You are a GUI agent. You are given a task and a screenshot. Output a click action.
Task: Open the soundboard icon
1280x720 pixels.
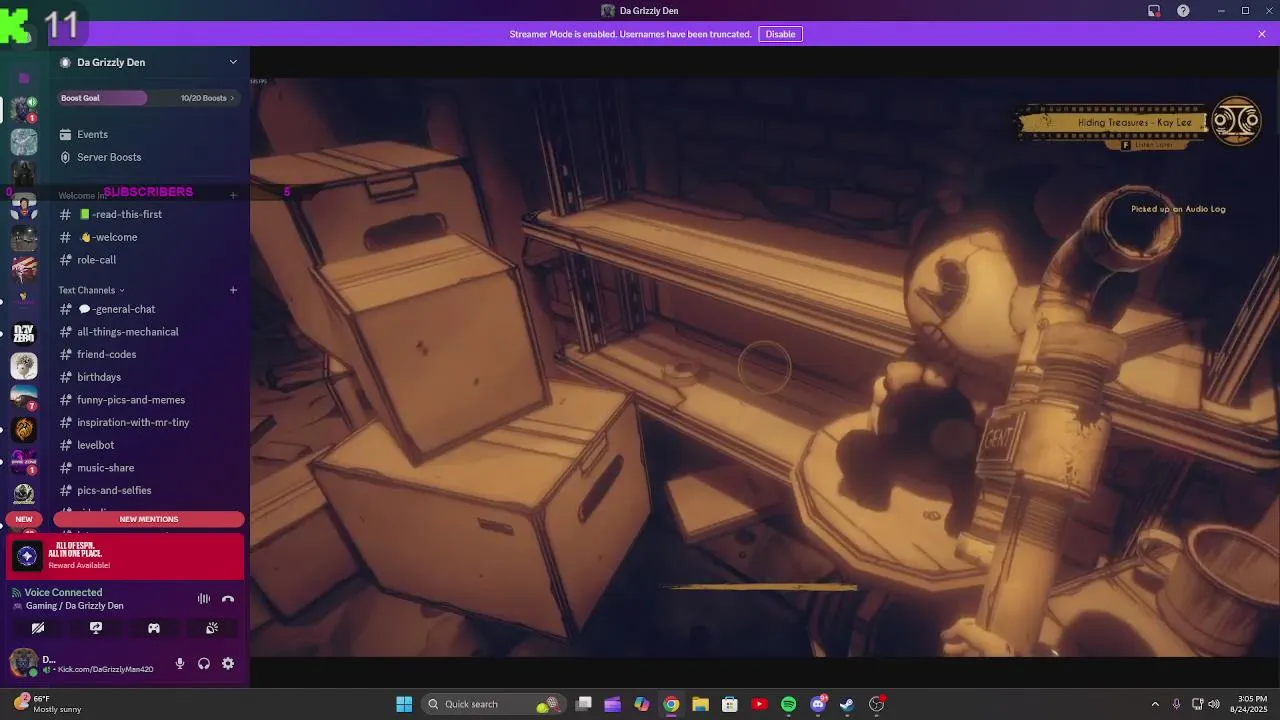click(212, 628)
